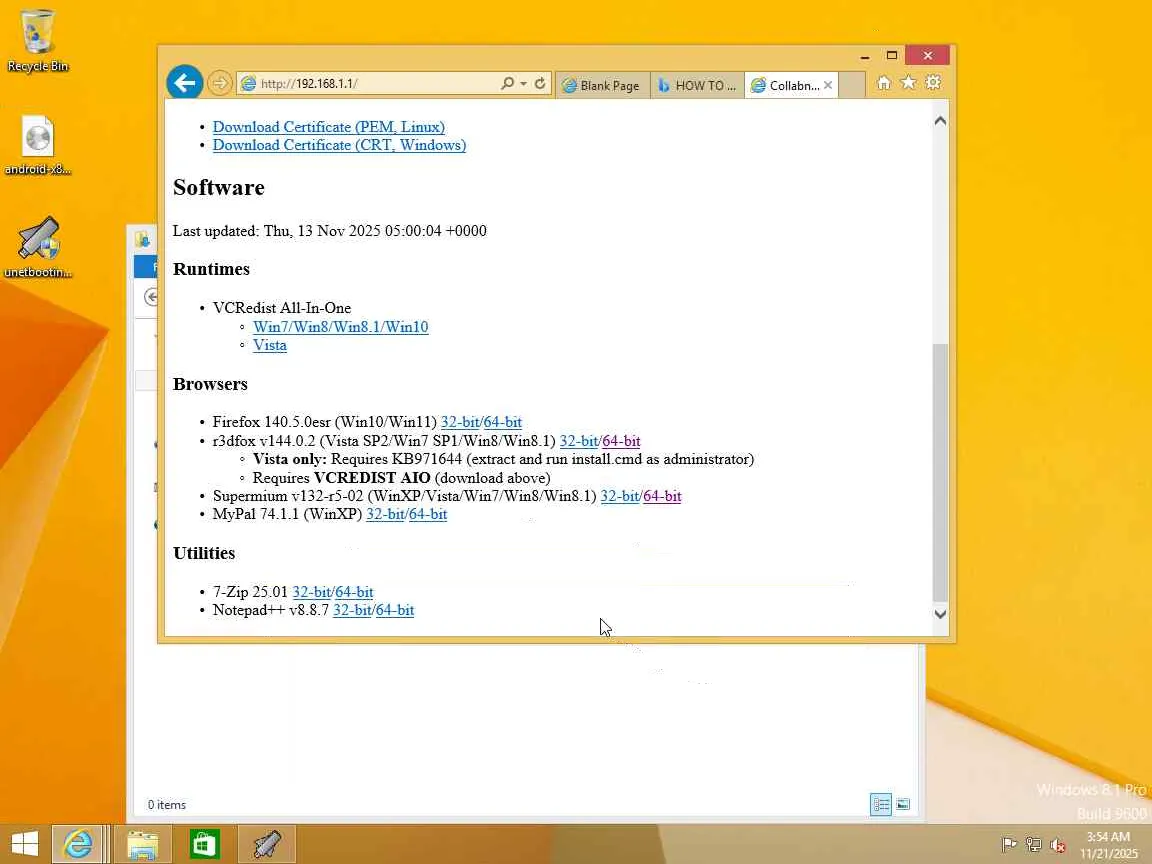Click the UNetbootin taskbar icon
Image resolution: width=1152 pixels, height=864 pixels.
(267, 843)
